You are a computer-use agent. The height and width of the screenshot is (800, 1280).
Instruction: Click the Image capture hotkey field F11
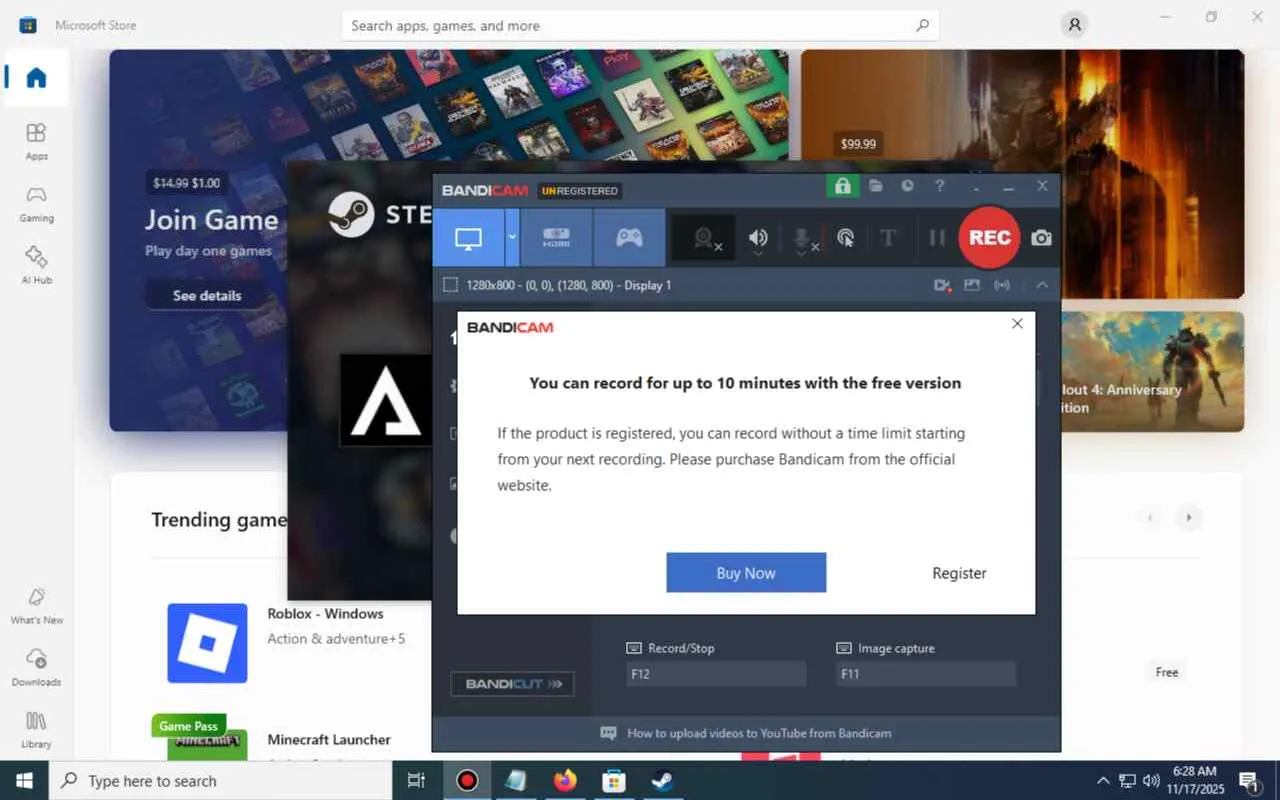pos(926,674)
